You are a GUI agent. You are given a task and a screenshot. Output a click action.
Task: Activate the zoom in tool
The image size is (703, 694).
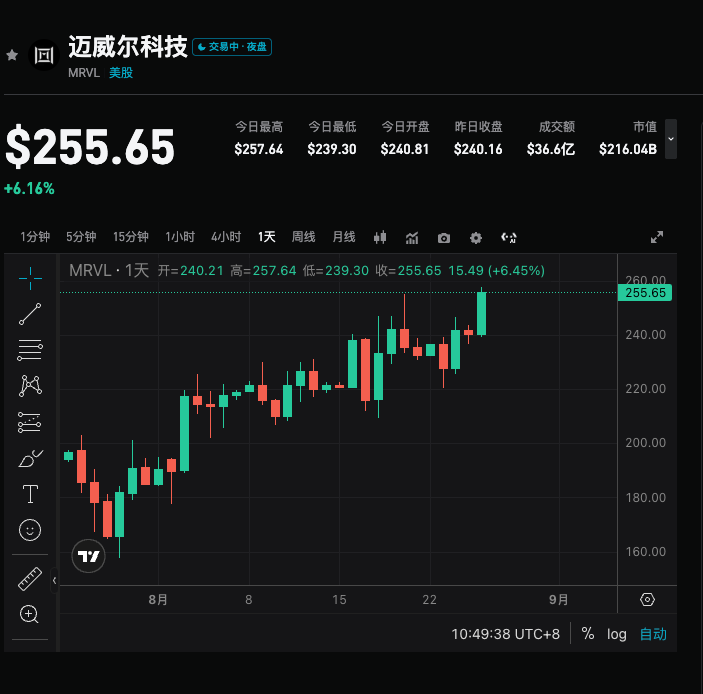point(30,614)
